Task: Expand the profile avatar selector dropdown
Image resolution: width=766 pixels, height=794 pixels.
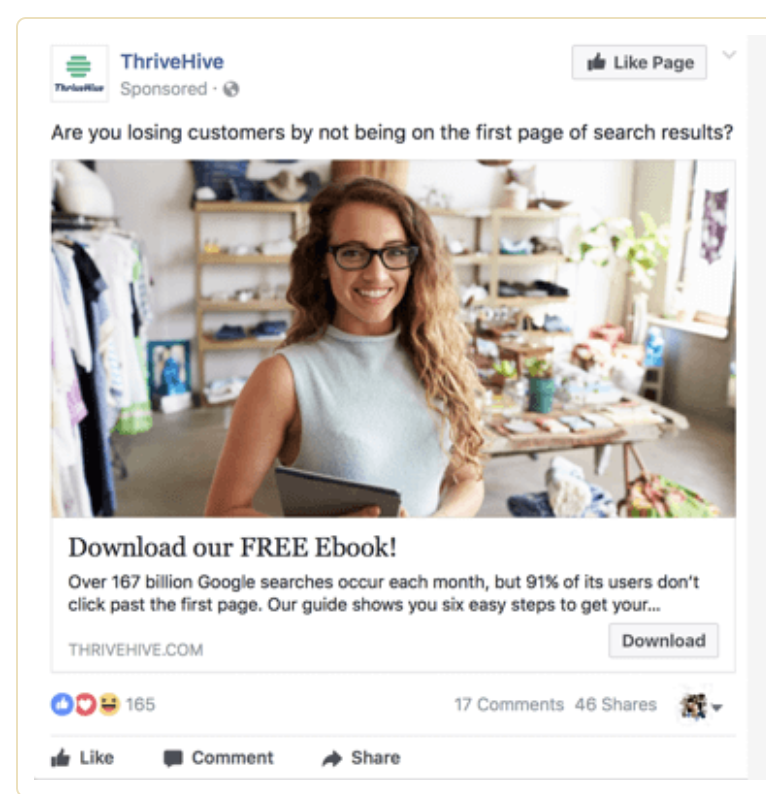Action: coord(701,706)
